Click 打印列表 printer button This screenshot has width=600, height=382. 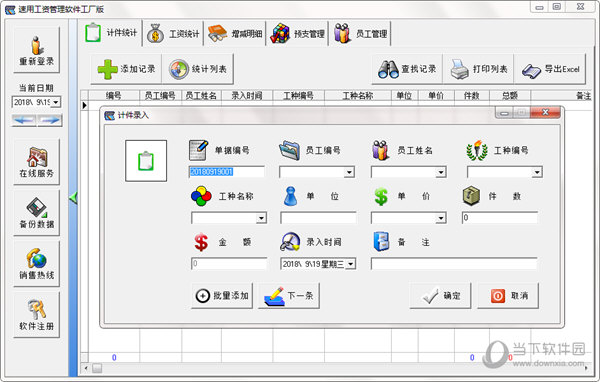point(478,69)
